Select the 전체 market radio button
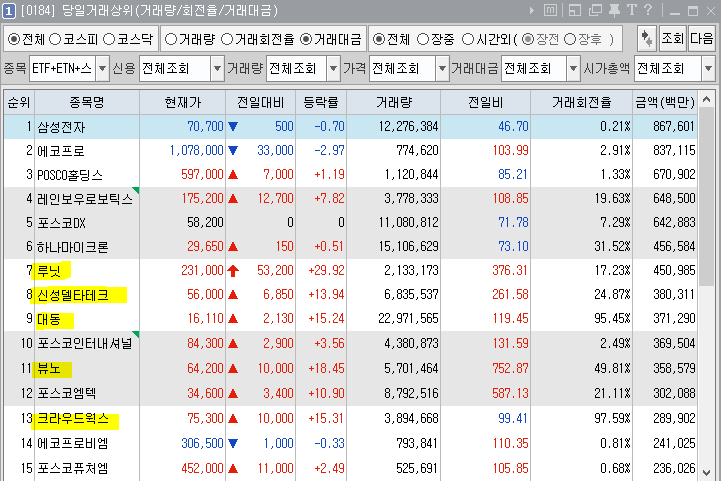 point(14,40)
